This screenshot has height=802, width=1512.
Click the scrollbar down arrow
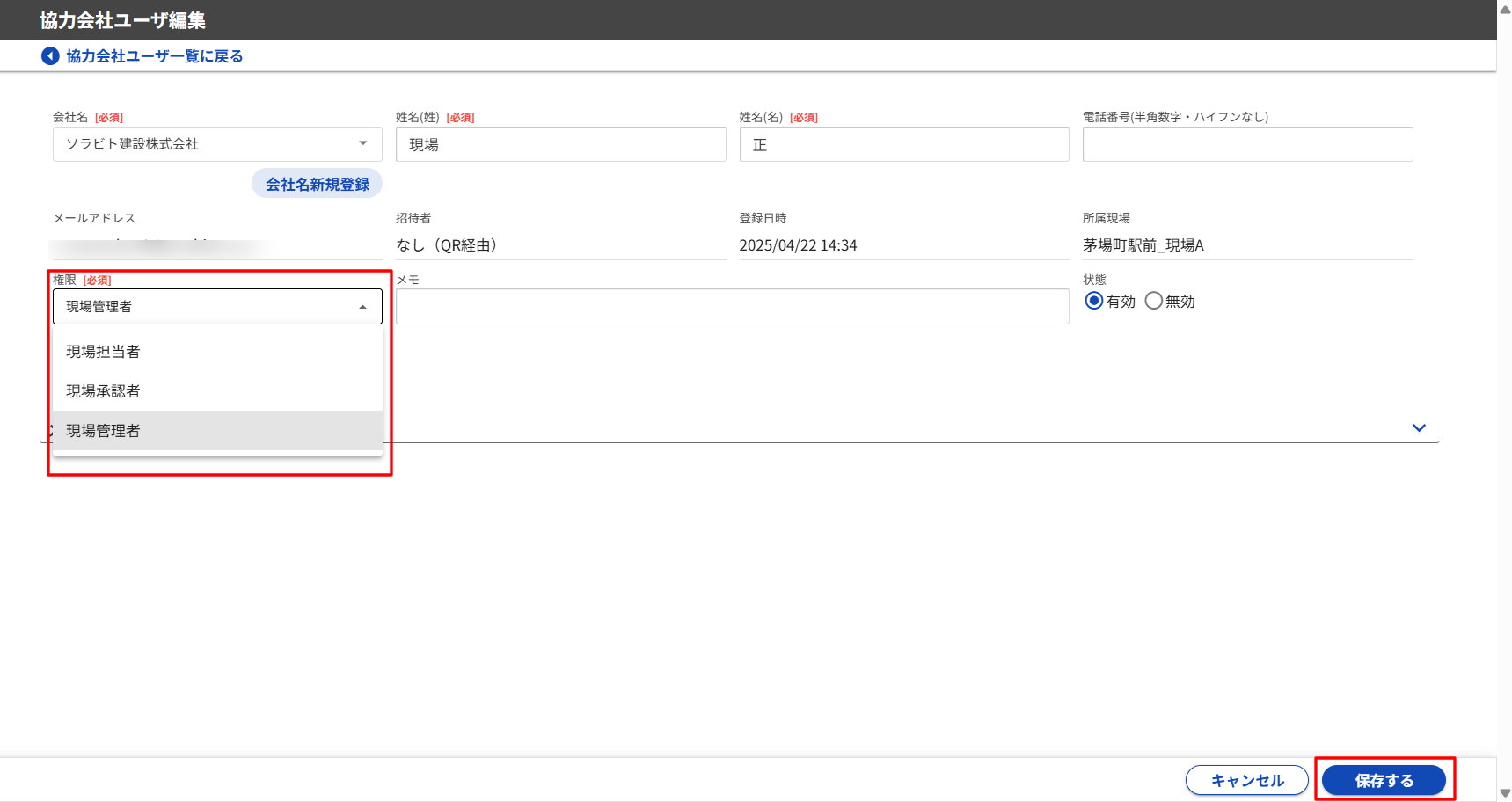coord(1504,793)
